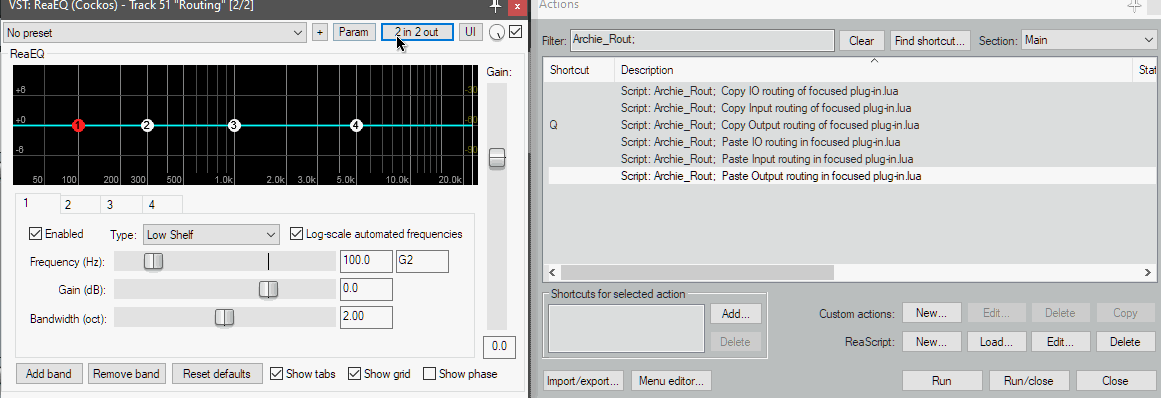Click the Q shortcut cell
This screenshot has height=398, width=1161.
tap(554, 125)
